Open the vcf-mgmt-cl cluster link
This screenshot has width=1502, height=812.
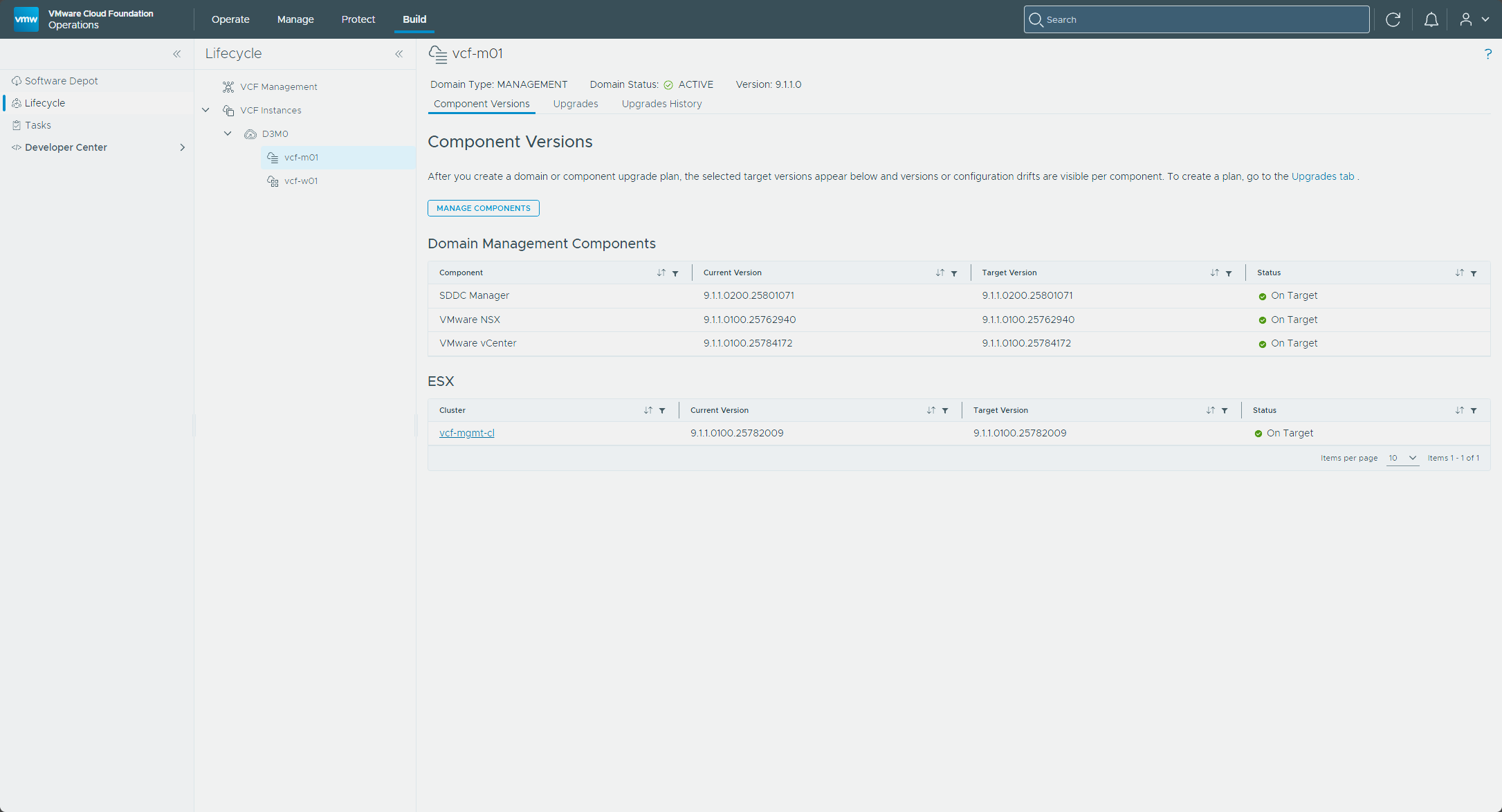tap(467, 433)
